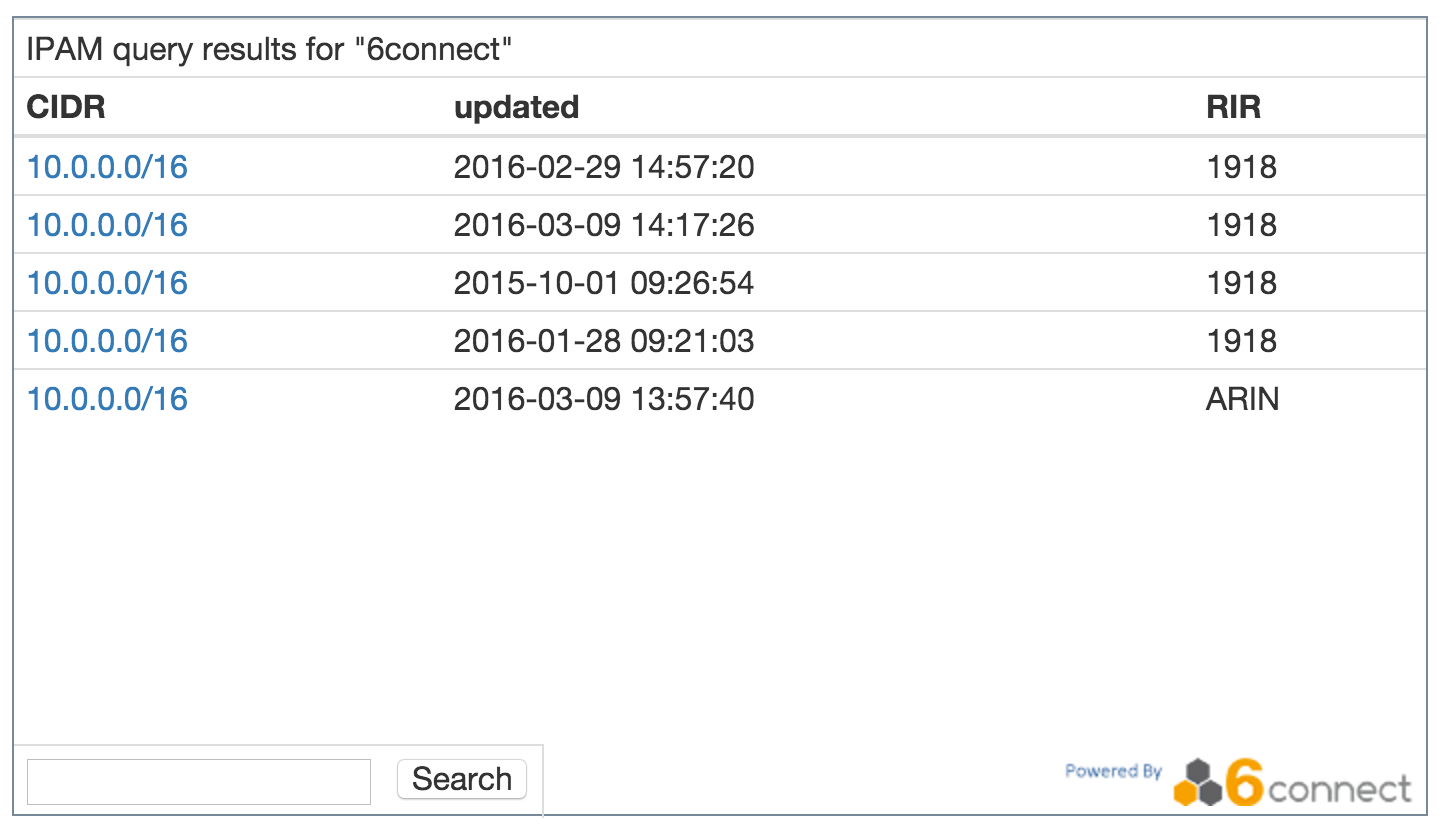Select the timestamp 2016-03-09 14:17:26
Viewport: 1448px width, 828px height.
point(603,225)
